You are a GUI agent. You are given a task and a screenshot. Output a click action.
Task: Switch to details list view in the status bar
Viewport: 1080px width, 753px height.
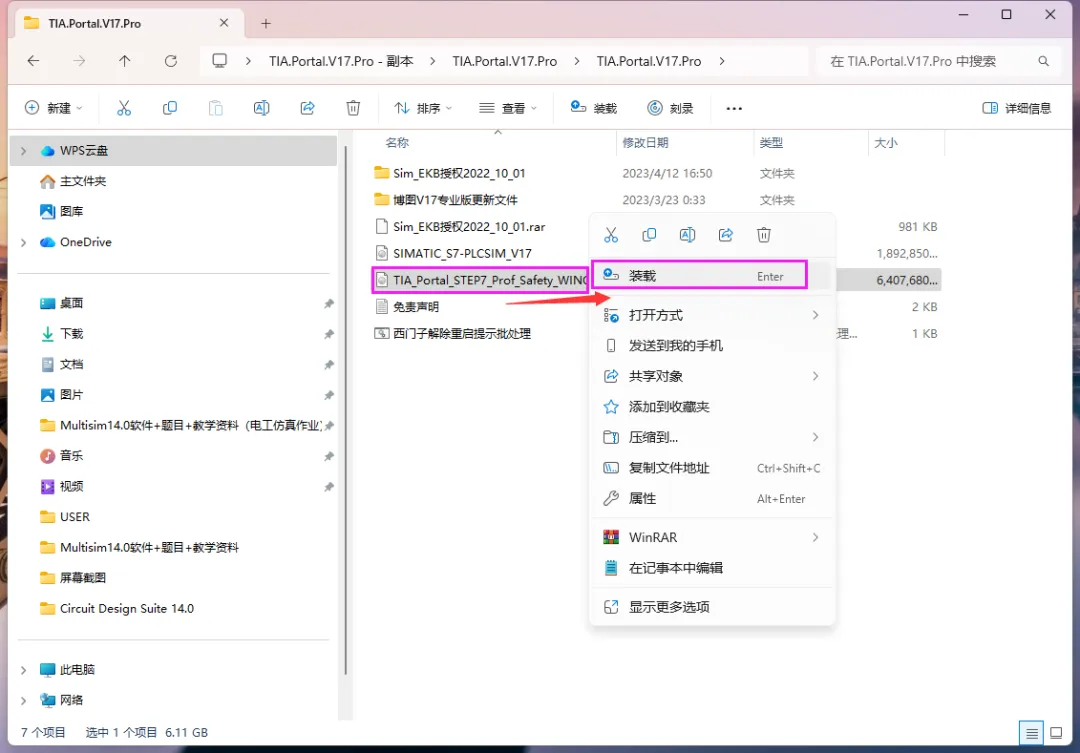(x=1031, y=733)
